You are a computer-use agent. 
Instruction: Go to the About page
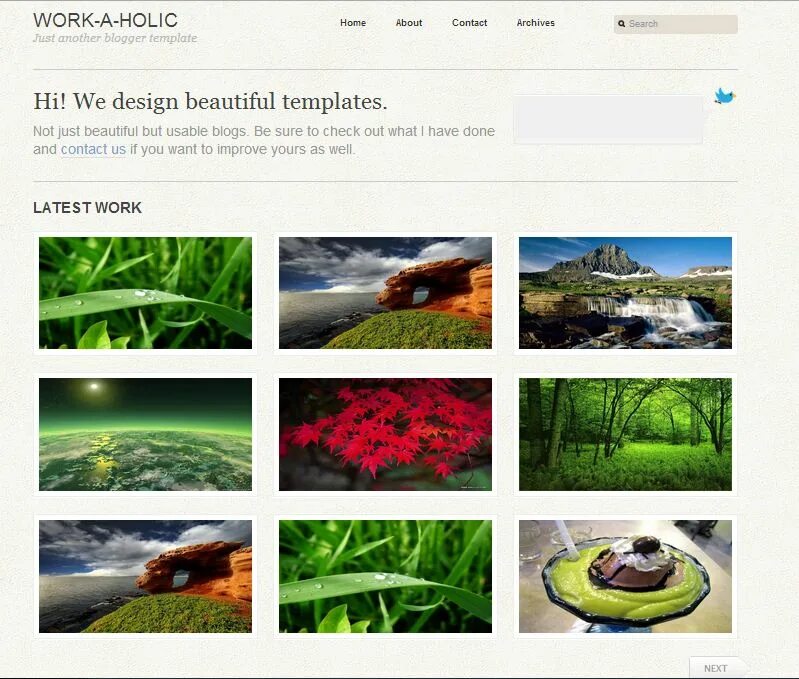(x=409, y=23)
